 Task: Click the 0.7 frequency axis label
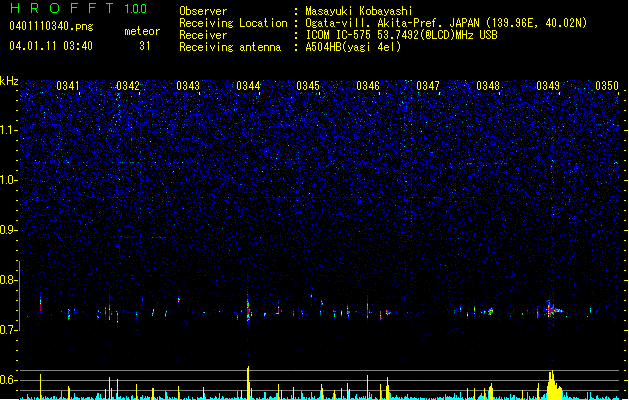click(x=9, y=330)
